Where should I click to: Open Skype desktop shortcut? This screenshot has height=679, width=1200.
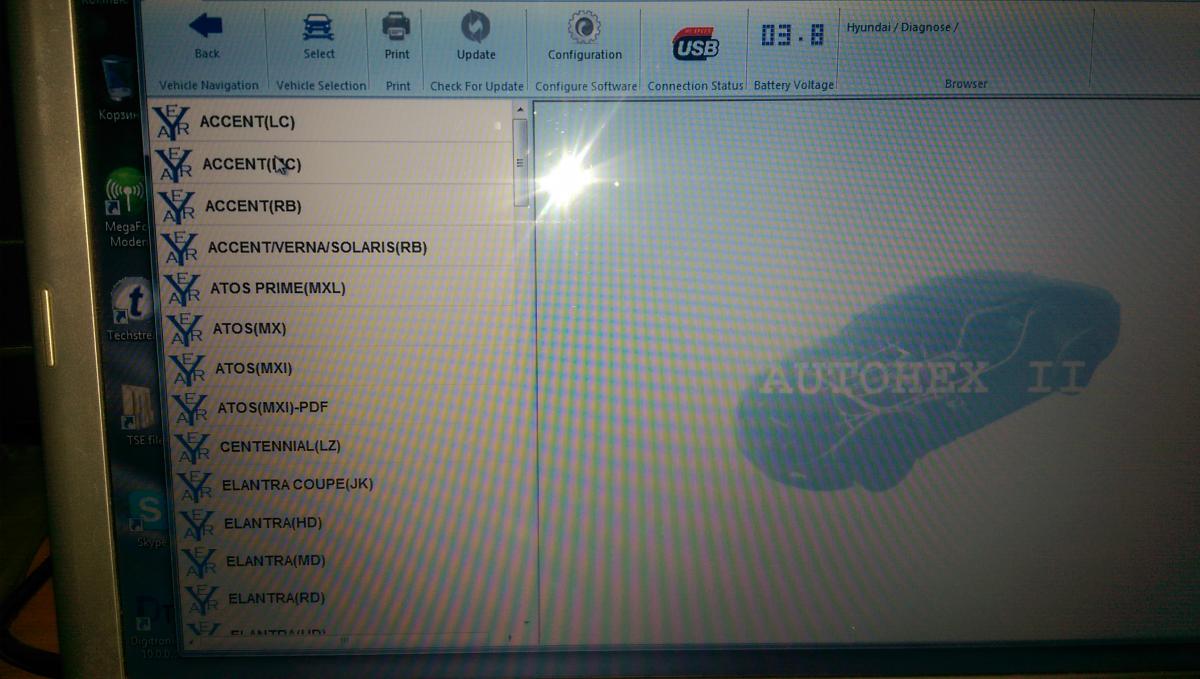click(147, 520)
